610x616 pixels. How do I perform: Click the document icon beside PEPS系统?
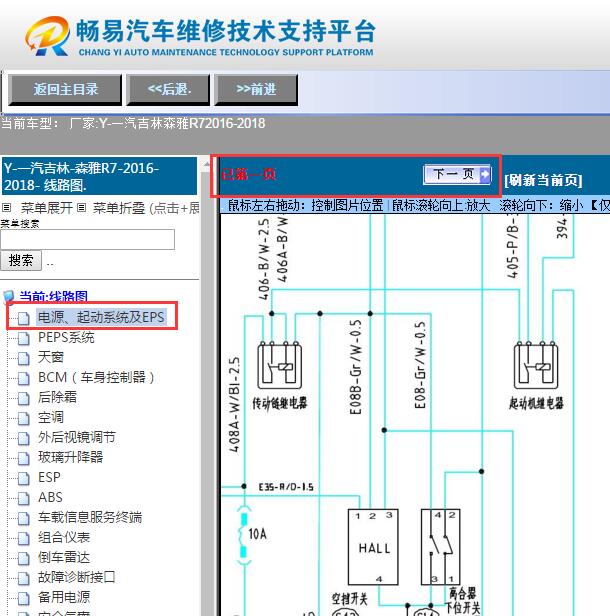(24, 338)
